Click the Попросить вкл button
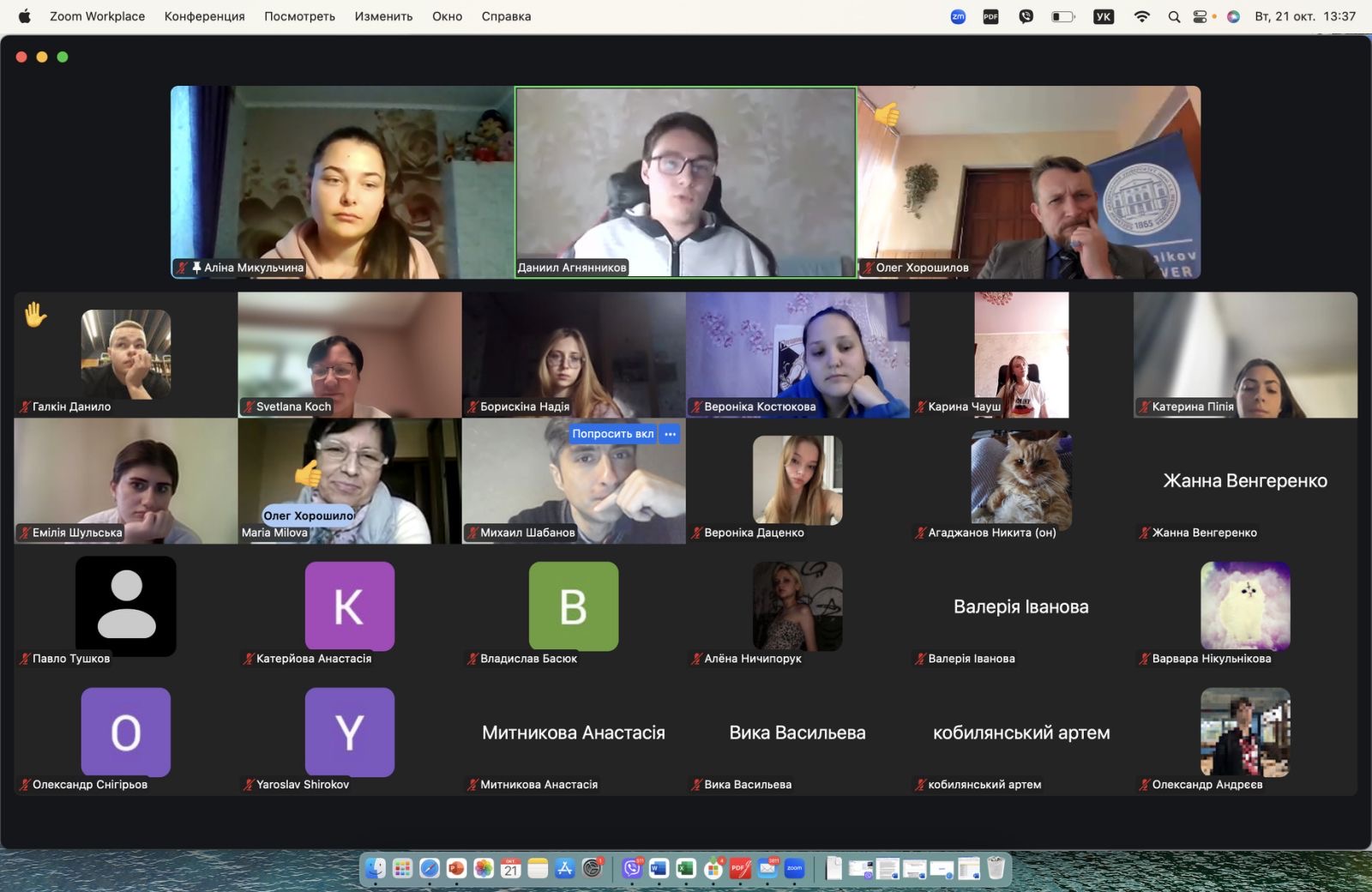This screenshot has width=1372, height=892. (612, 434)
